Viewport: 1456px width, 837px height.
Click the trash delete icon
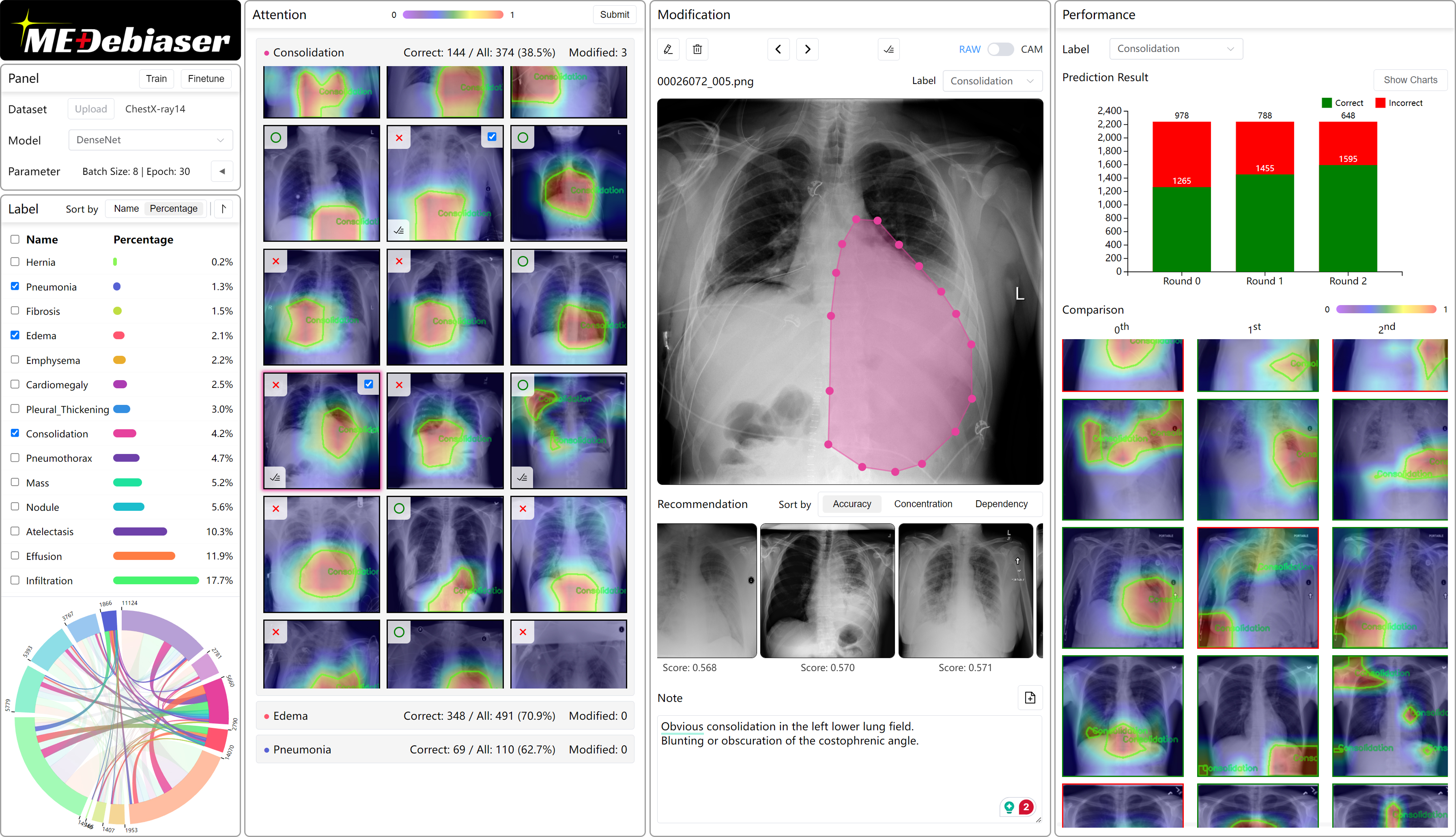pos(697,49)
